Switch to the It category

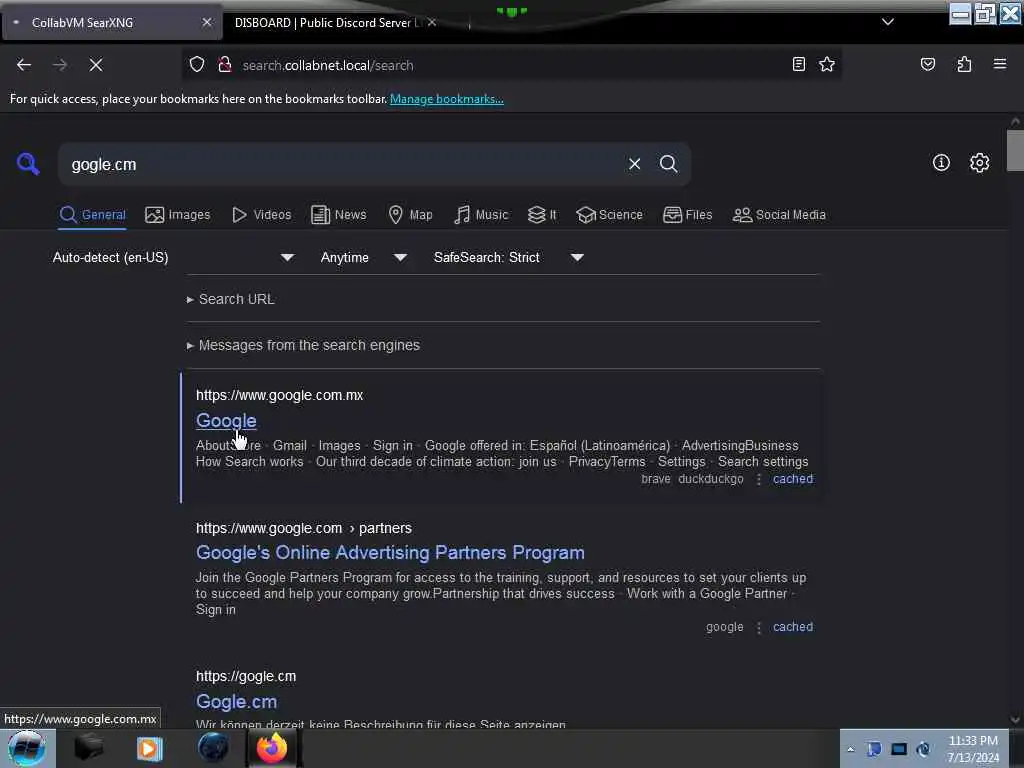pos(542,215)
